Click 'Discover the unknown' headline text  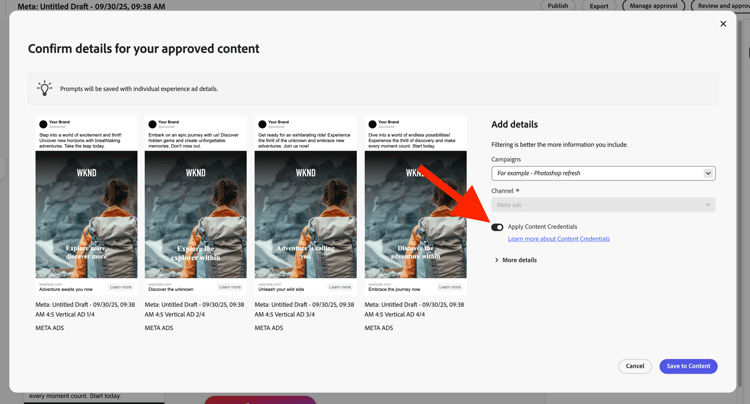[171, 289]
